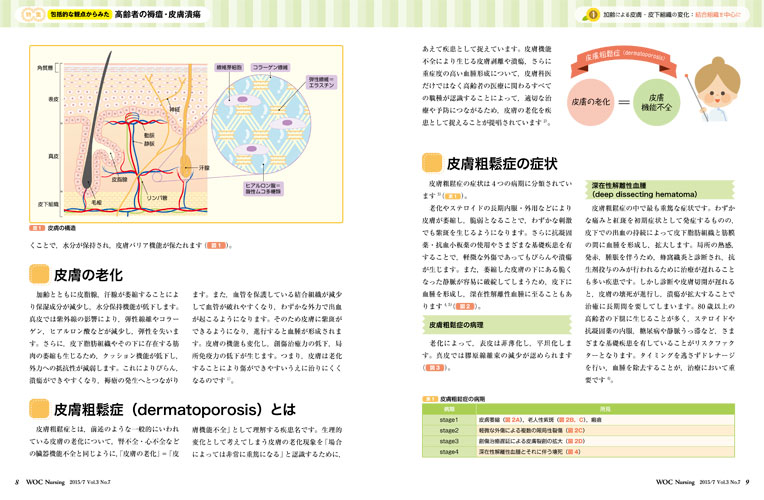Click the purple '弾性線維＝エラスチン' label box
764x500 pixels.
(x=322, y=82)
